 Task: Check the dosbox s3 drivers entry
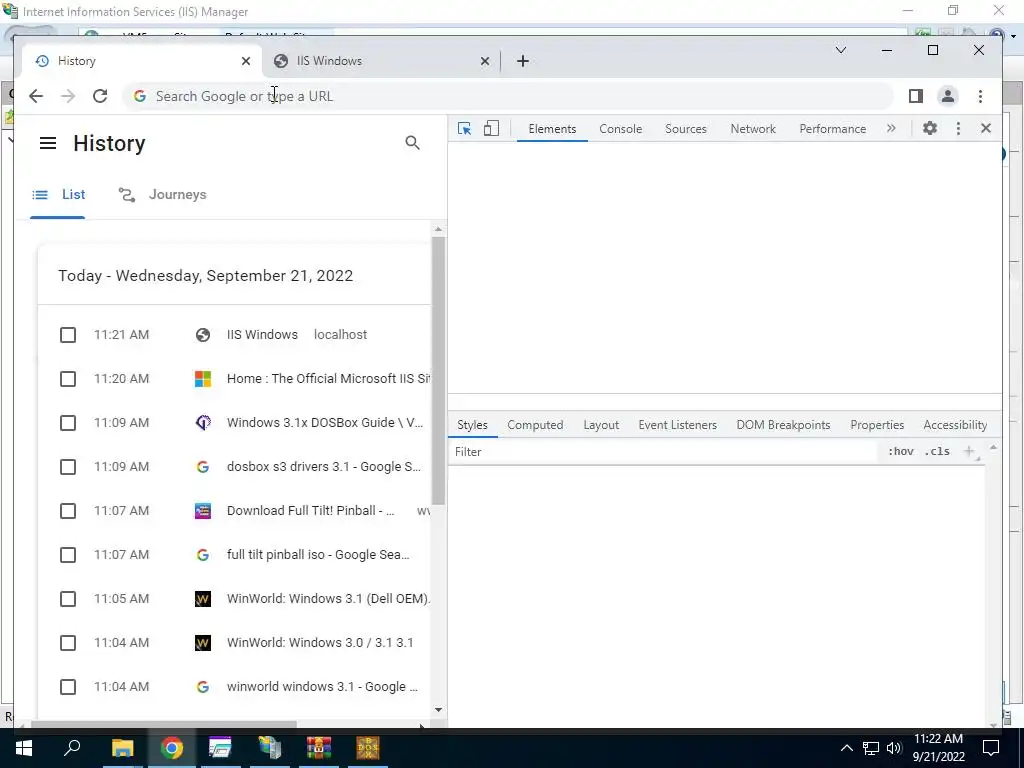(68, 467)
